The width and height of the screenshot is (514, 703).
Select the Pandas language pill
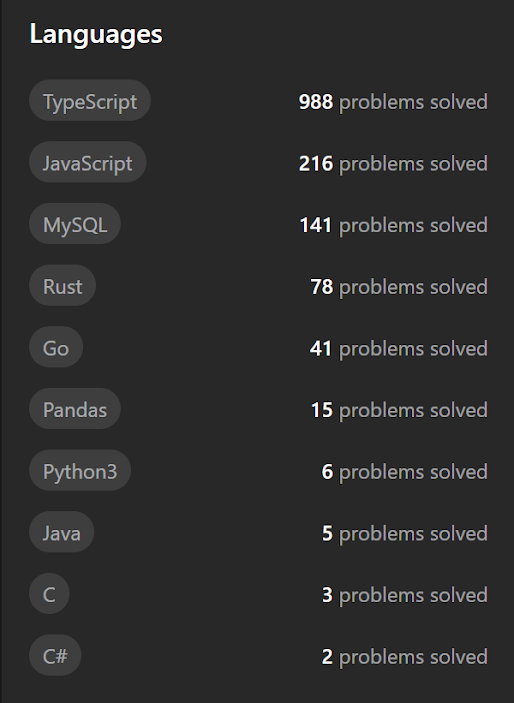[75, 409]
